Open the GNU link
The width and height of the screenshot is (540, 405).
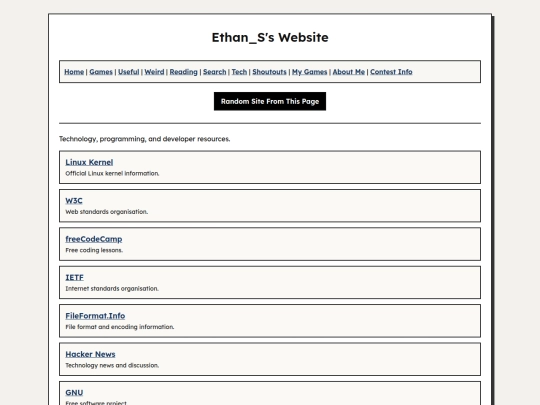[x=74, y=393]
